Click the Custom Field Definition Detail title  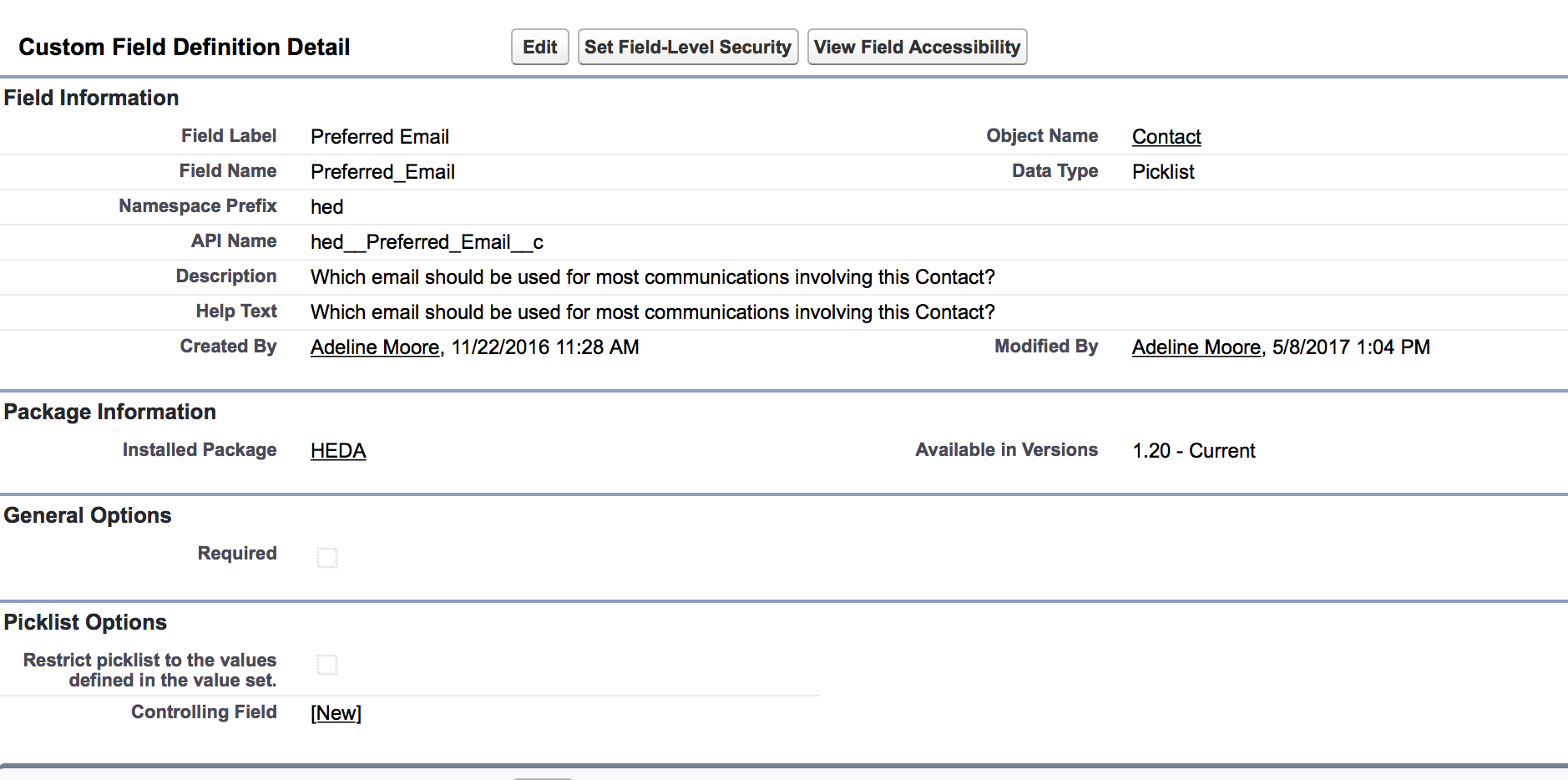click(x=184, y=48)
